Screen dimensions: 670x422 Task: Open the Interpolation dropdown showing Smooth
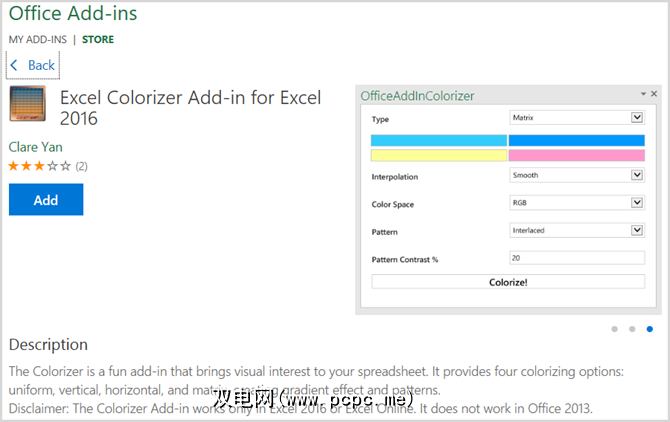577,175
